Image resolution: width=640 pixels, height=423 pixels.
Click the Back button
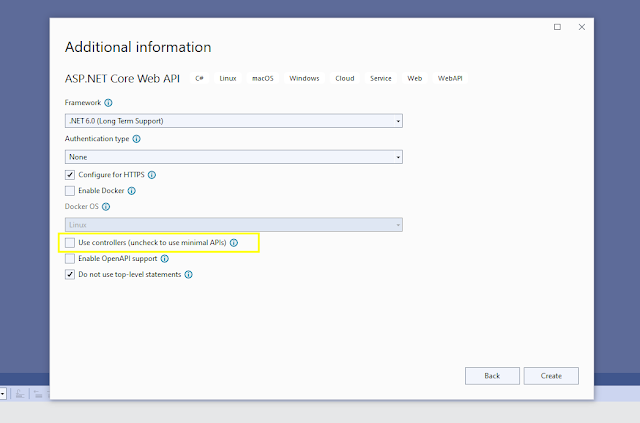(492, 376)
